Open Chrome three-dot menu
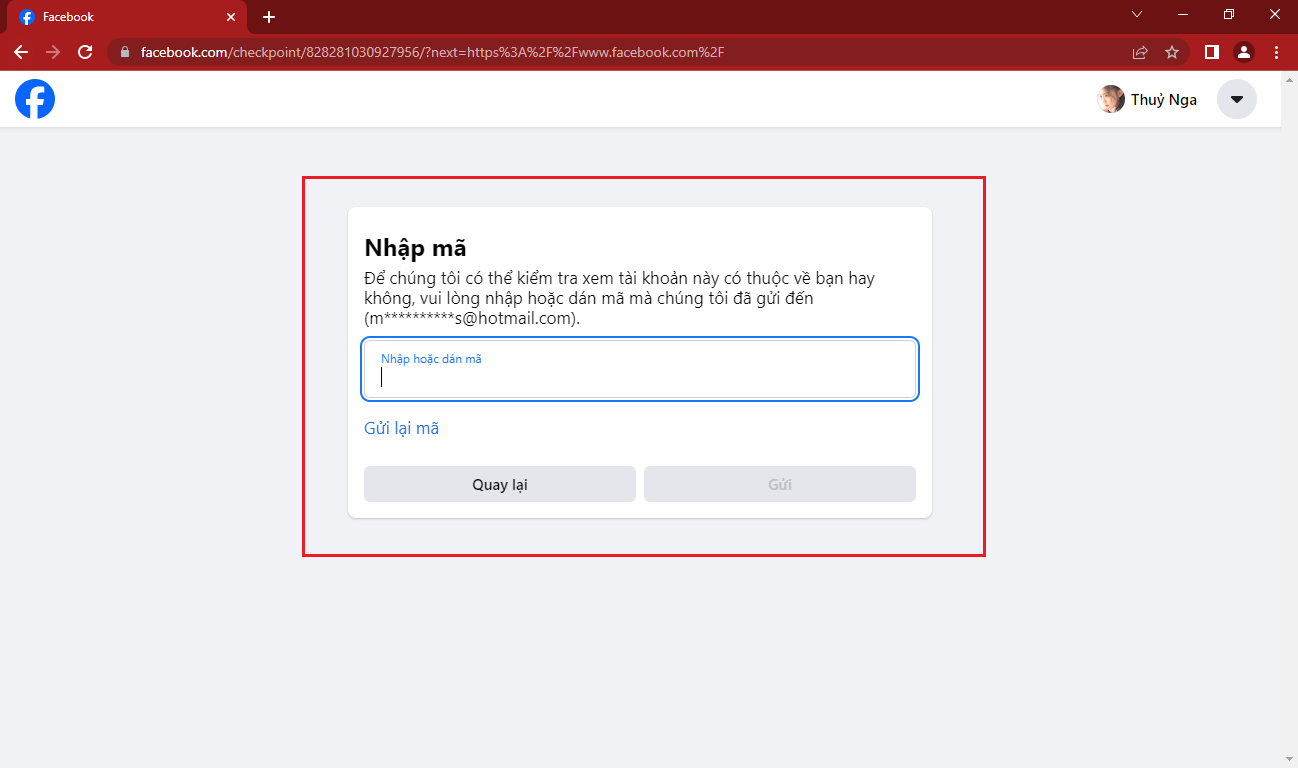Viewport: 1298px width, 768px height. coord(1276,52)
